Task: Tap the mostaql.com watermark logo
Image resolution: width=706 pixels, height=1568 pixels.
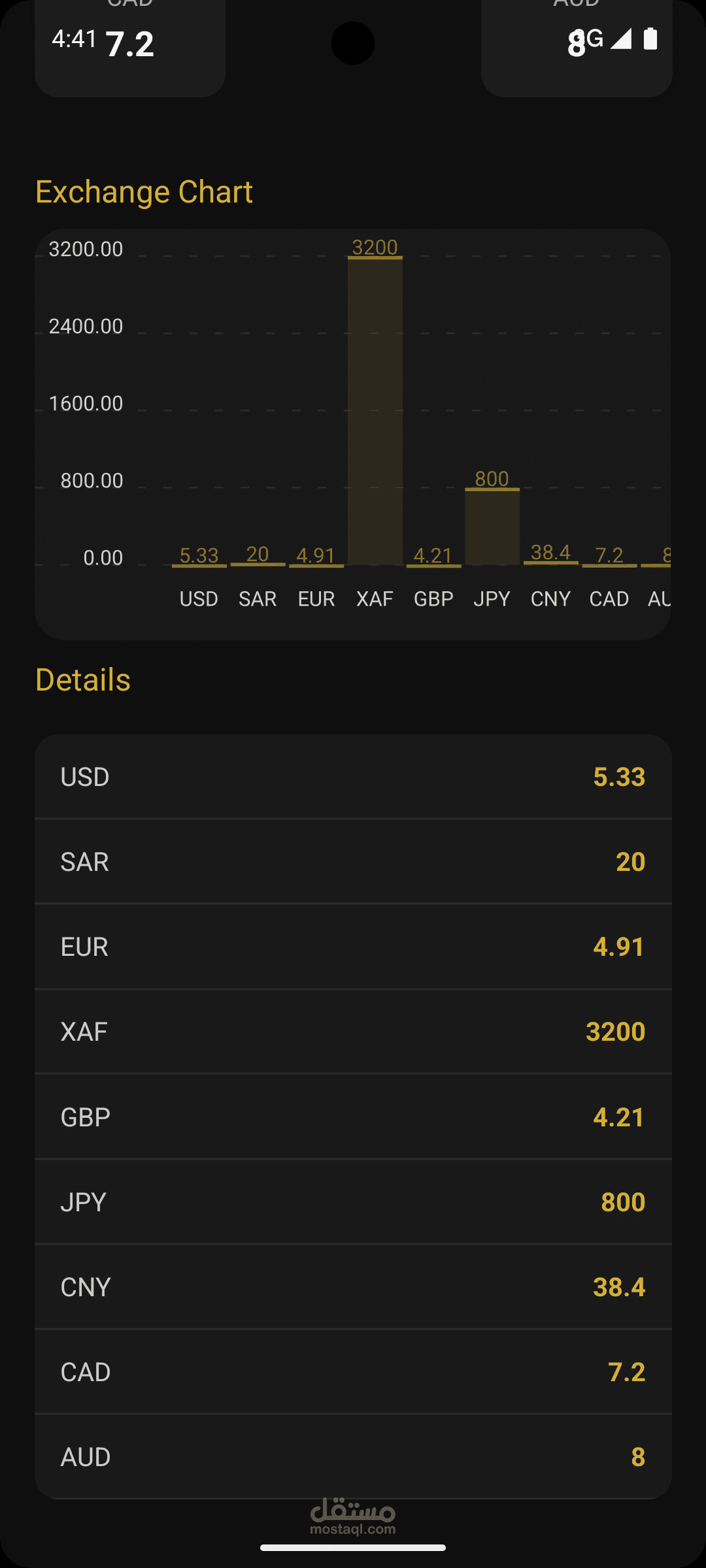Action: [353, 1516]
